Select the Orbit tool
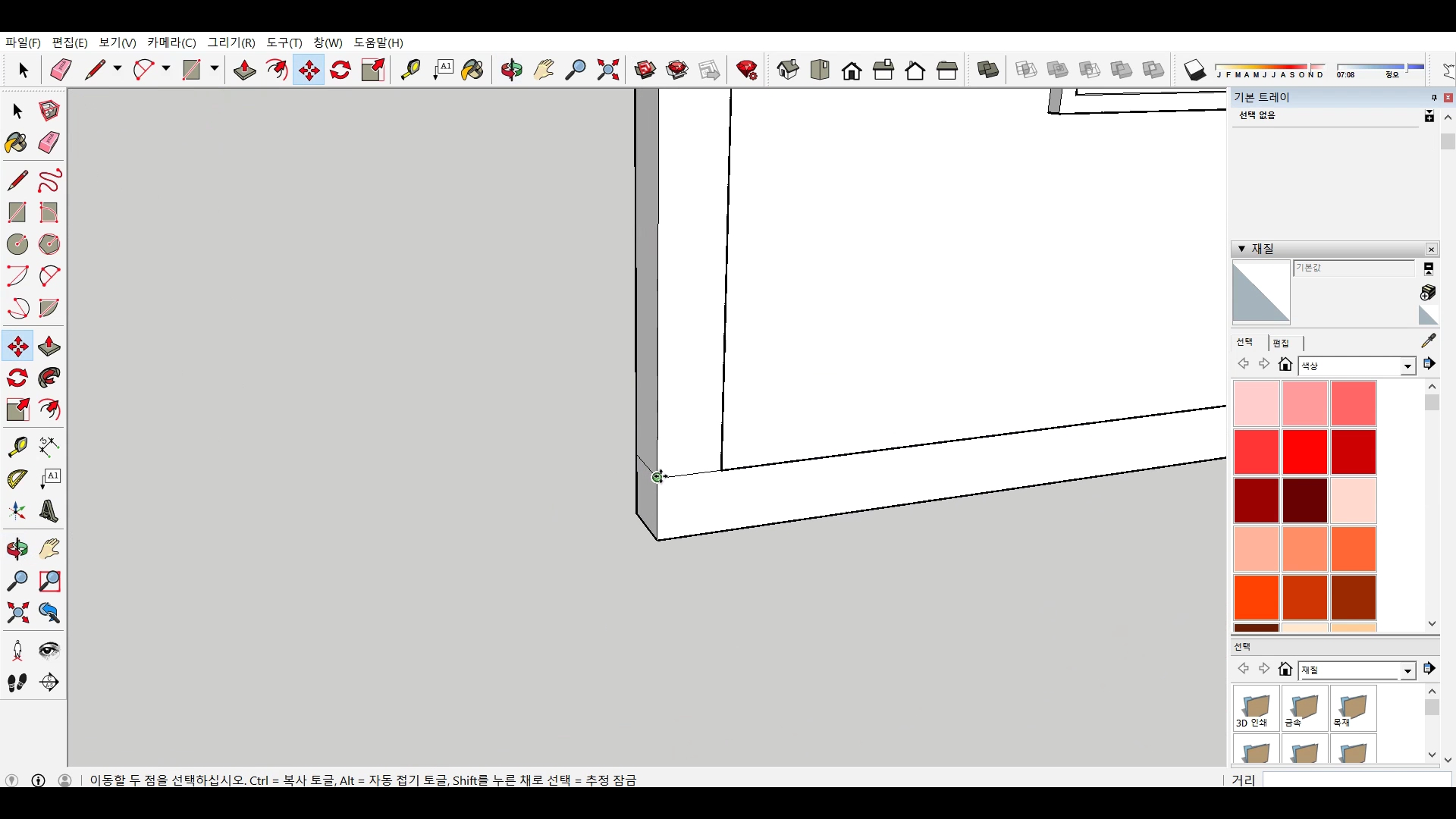The width and height of the screenshot is (1456, 819). pyautogui.click(x=17, y=548)
